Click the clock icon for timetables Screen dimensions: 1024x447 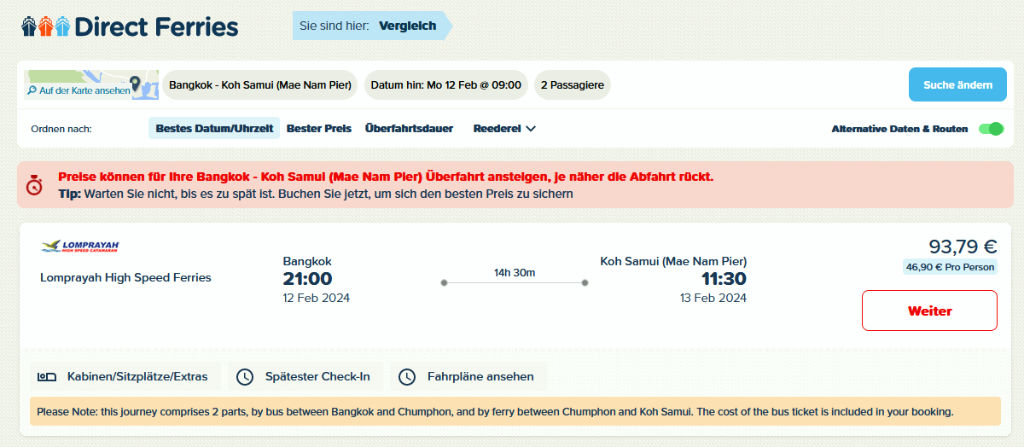[407, 377]
